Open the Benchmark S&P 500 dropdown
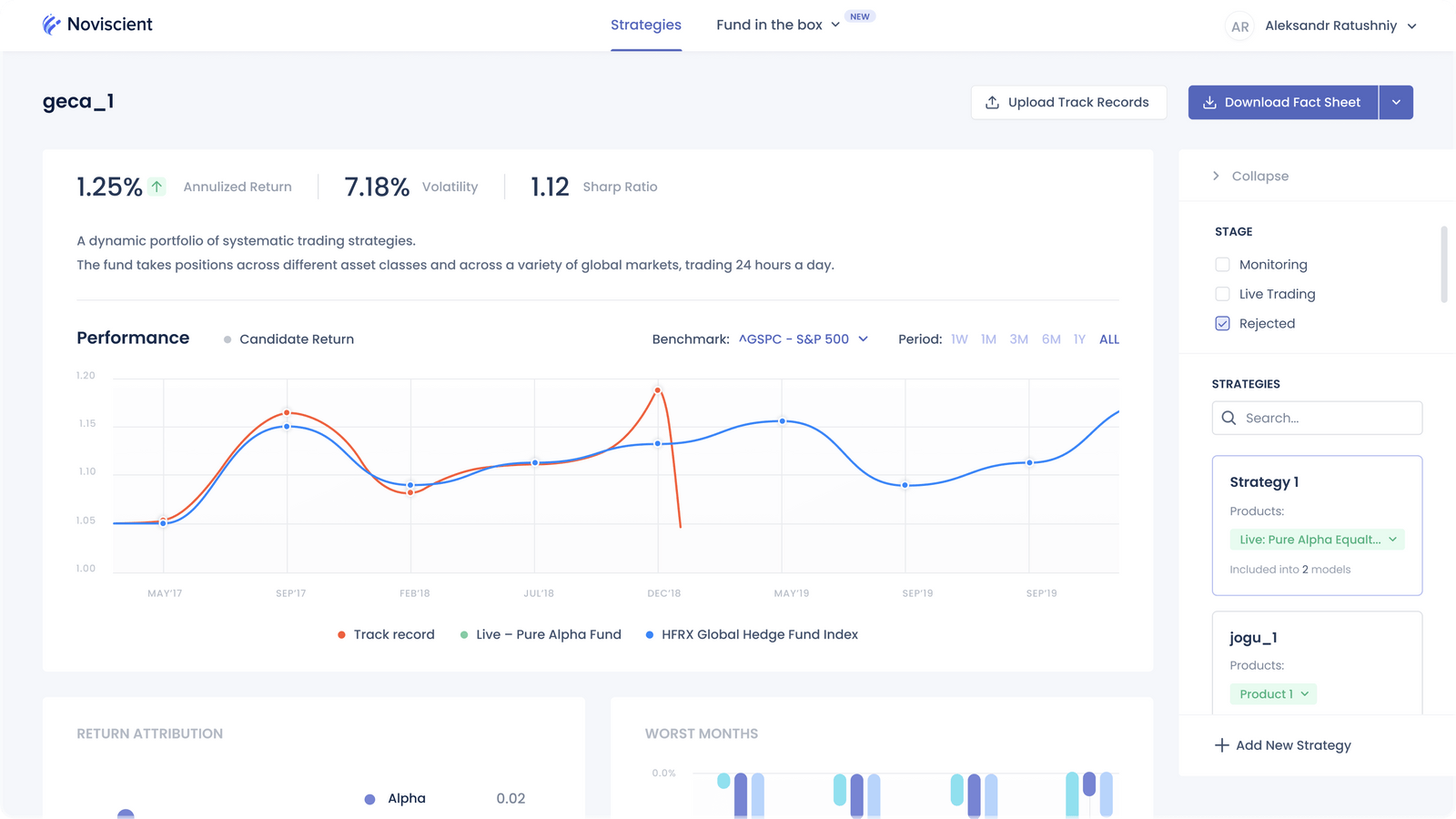The width and height of the screenshot is (1456, 819). click(803, 339)
